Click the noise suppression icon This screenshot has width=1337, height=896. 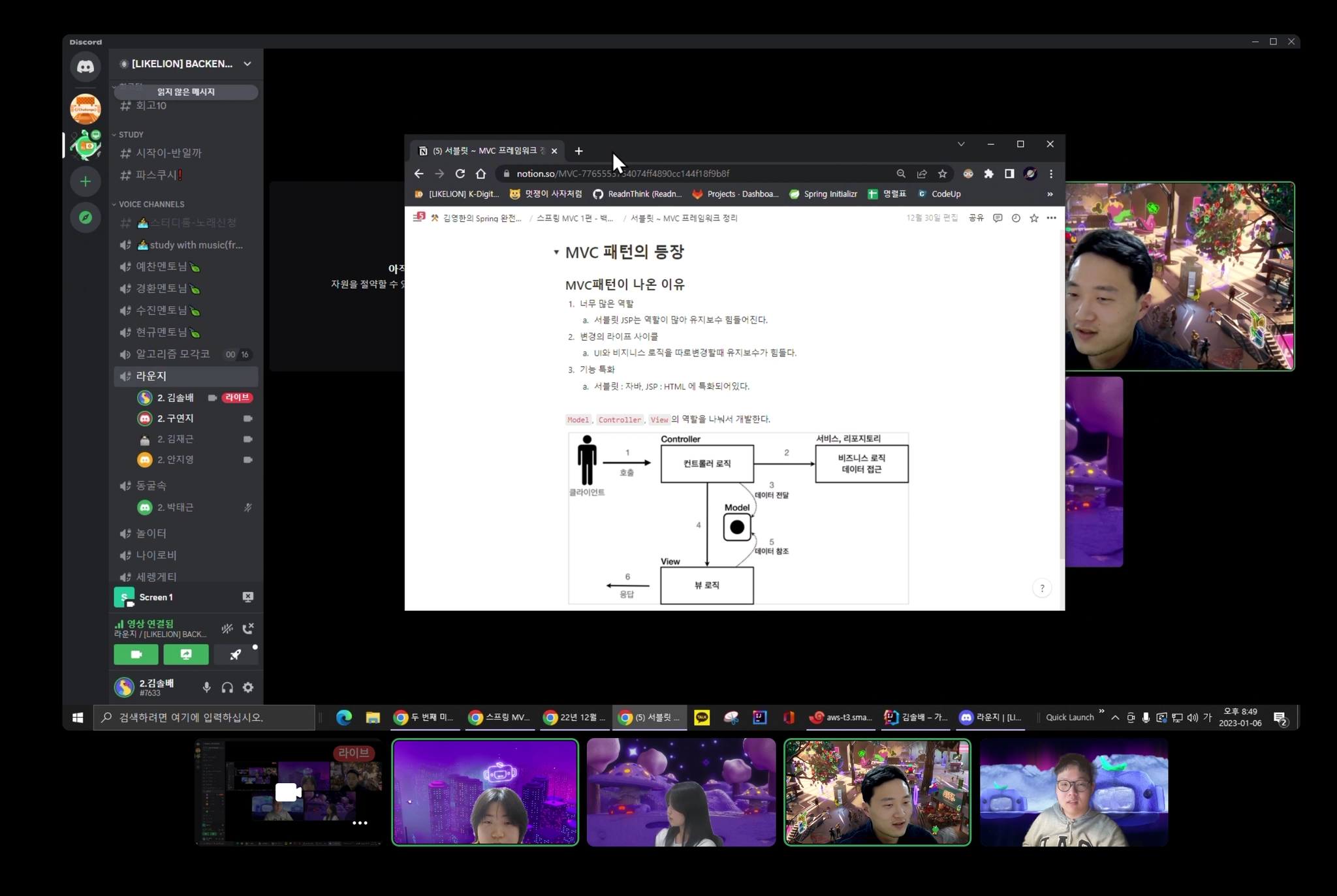coord(227,628)
